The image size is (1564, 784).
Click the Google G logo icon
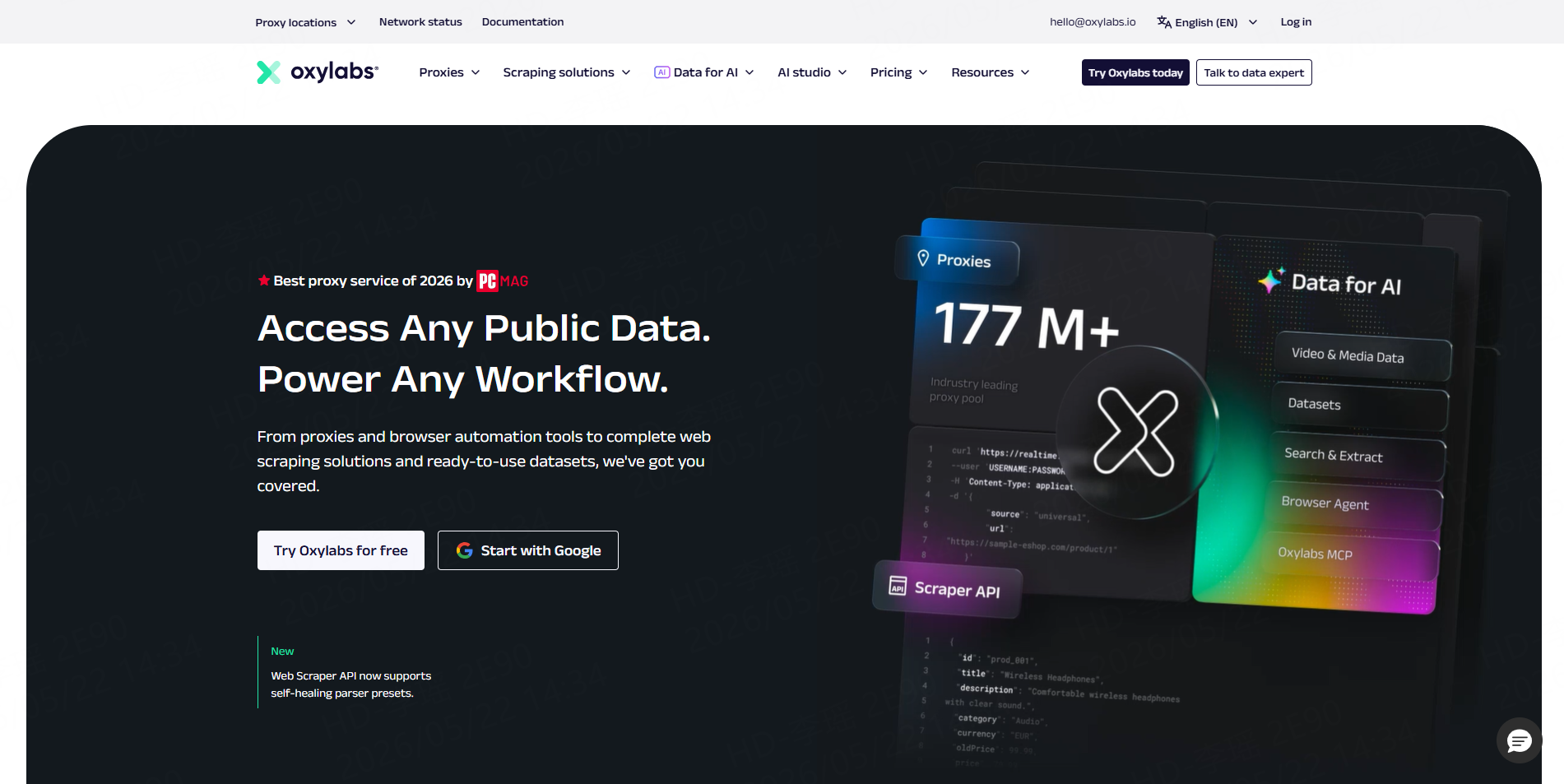pyautogui.click(x=465, y=550)
